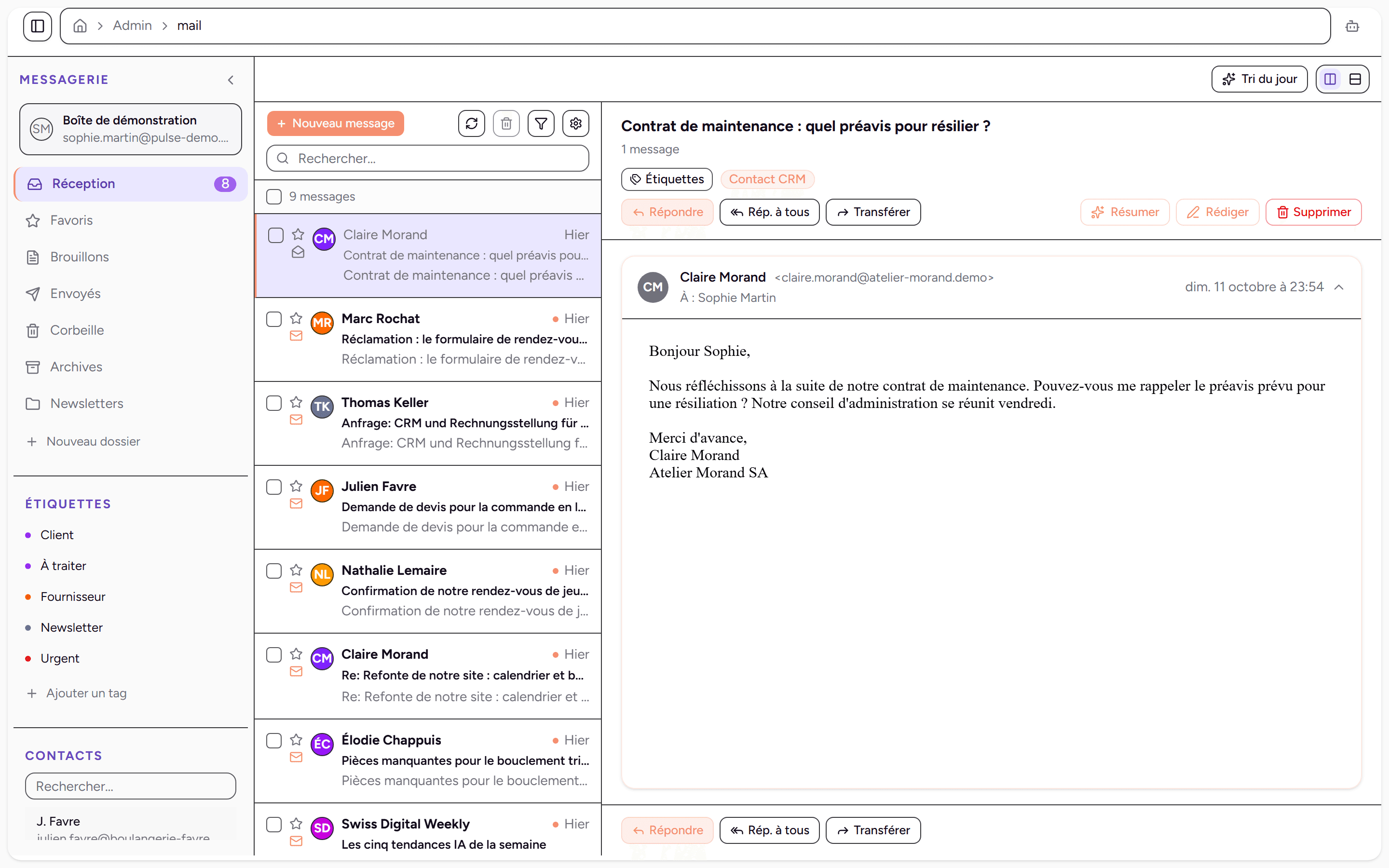Tick the checkbox for Thomas Keller's email
This screenshot has height=868, width=1389.
(274, 403)
